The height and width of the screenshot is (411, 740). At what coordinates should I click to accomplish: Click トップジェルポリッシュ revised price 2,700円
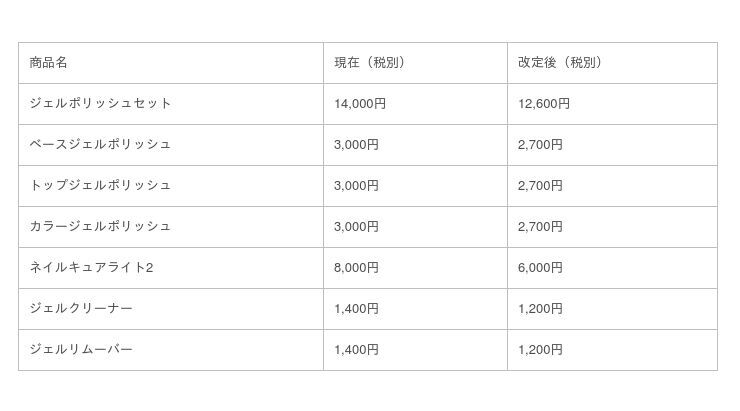(x=540, y=186)
